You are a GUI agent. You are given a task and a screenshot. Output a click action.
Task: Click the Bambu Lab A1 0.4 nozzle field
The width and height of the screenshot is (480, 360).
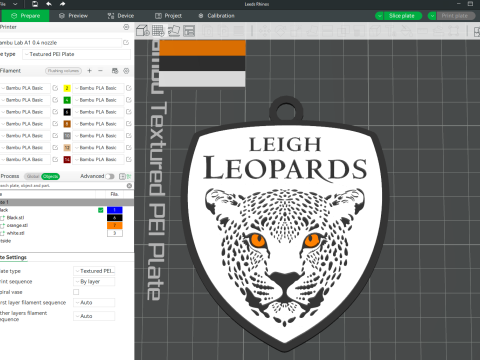point(60,43)
